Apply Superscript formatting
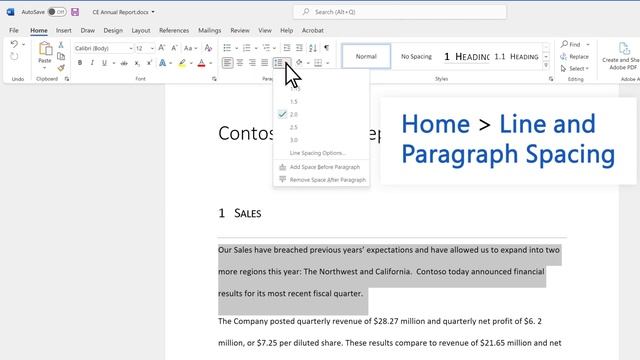Image resolution: width=640 pixels, height=360 pixels. [x=149, y=63]
